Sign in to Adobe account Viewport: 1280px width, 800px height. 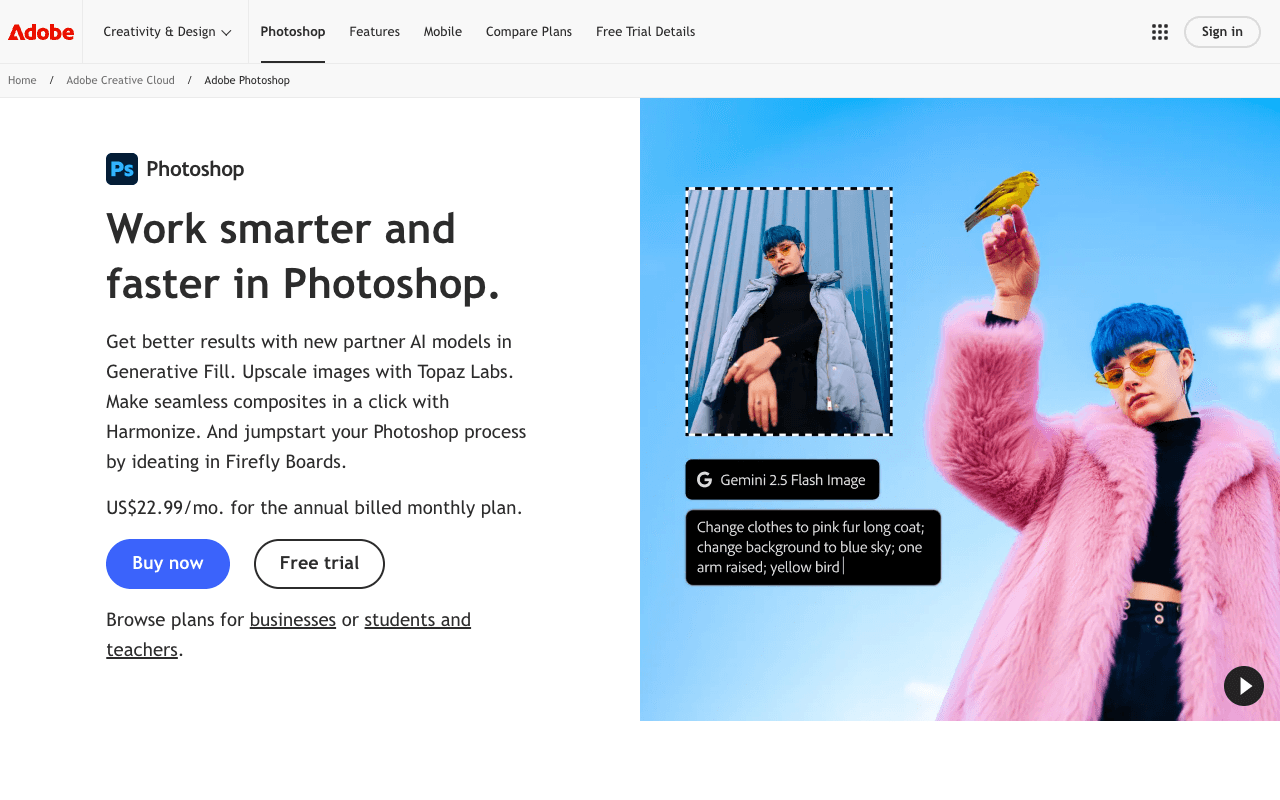(x=1222, y=31)
